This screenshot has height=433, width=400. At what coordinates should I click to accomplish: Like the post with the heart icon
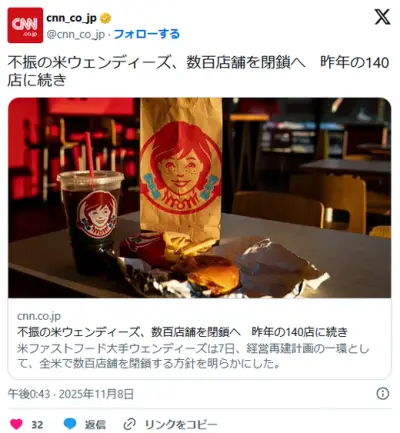pyautogui.click(x=16, y=424)
